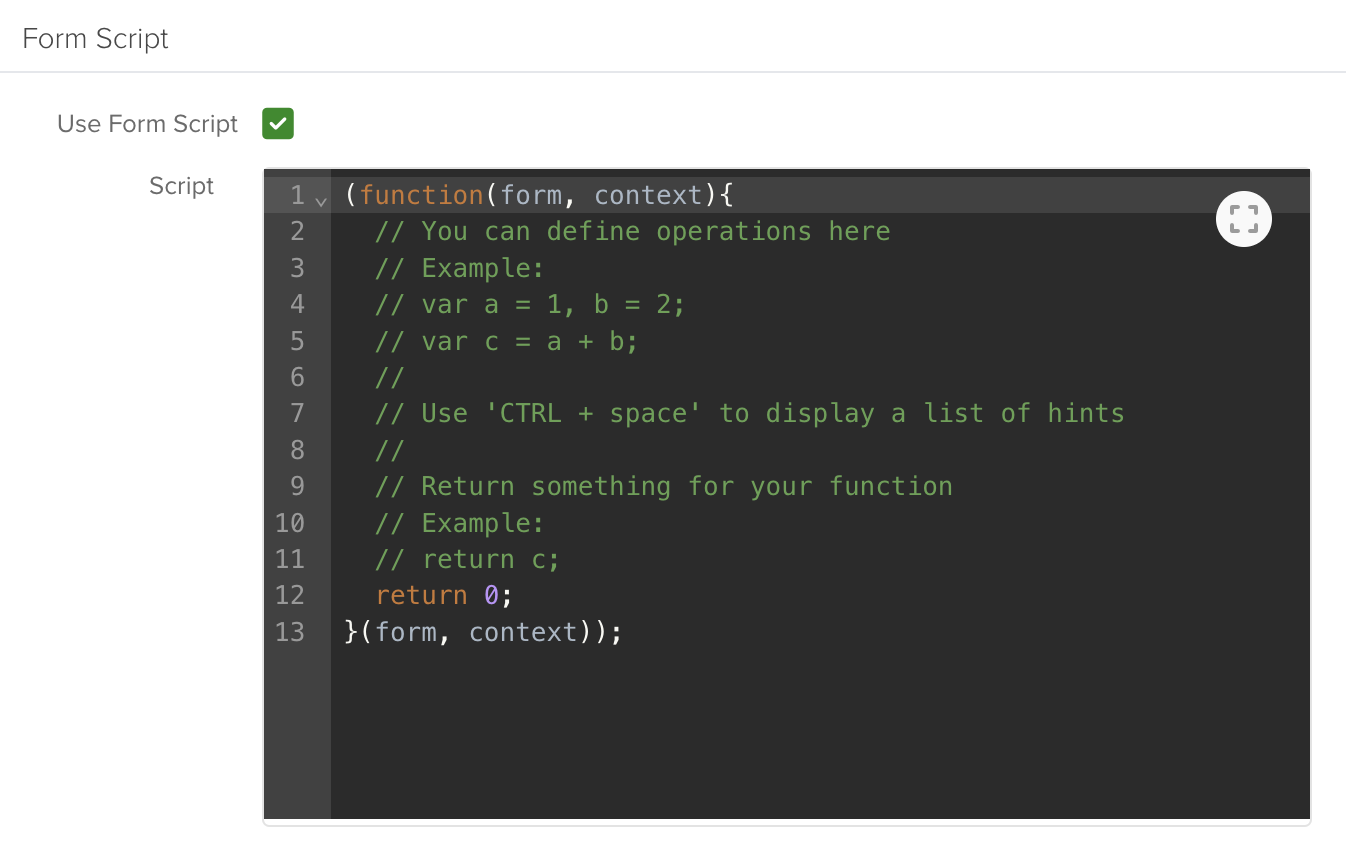This screenshot has height=846, width=1346.
Task: Click the 'return 0;' code line
Action: tap(444, 595)
